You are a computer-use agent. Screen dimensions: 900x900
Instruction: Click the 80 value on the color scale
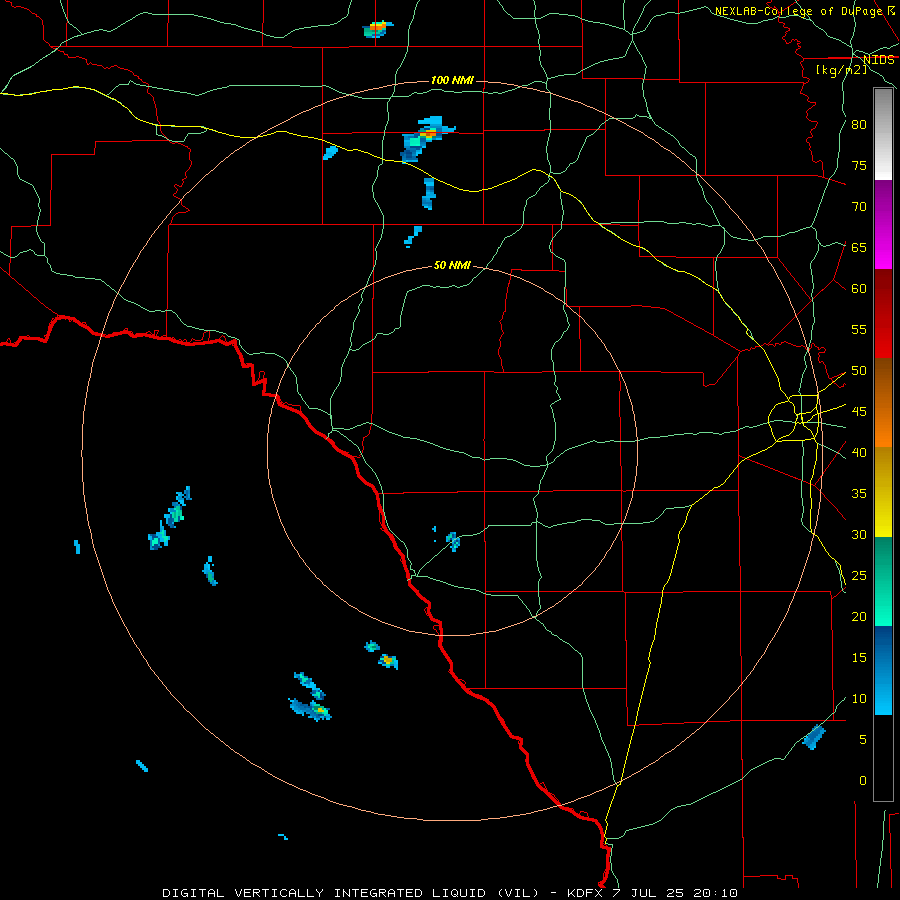(859, 125)
